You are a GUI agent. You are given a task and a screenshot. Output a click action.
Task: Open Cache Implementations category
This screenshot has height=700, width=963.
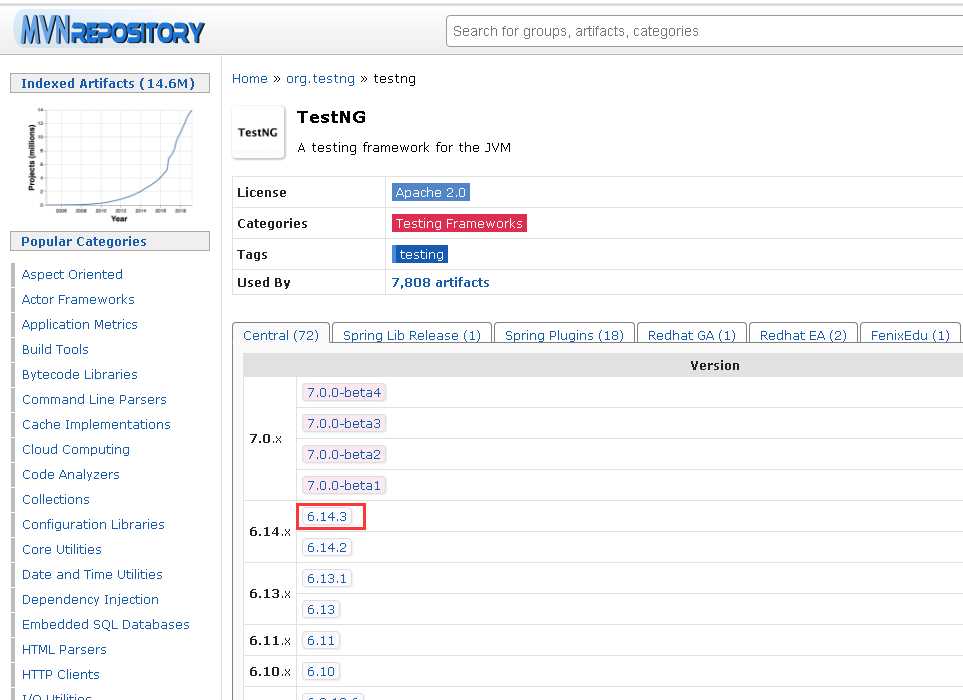[x=96, y=424]
